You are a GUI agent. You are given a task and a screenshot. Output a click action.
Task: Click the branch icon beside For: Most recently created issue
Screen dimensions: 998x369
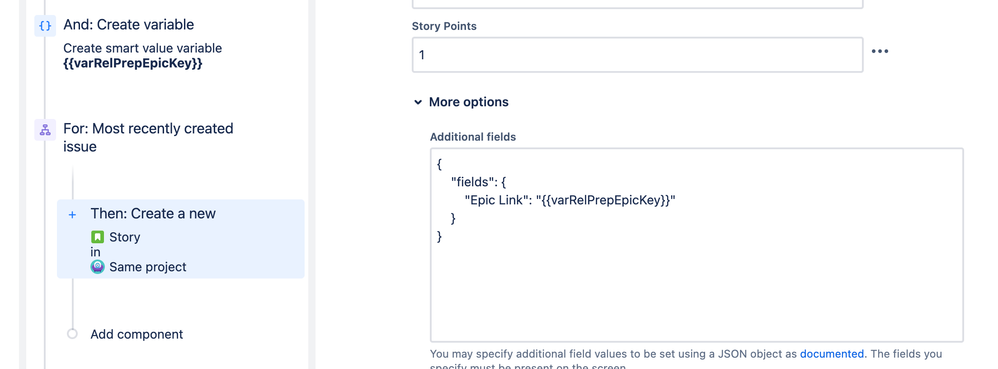coord(45,130)
